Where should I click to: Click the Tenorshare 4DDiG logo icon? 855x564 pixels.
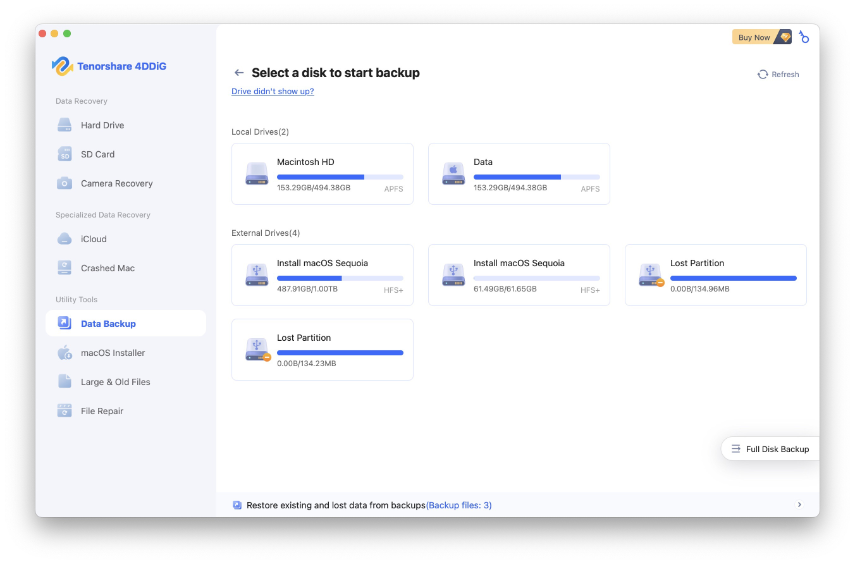(x=63, y=66)
